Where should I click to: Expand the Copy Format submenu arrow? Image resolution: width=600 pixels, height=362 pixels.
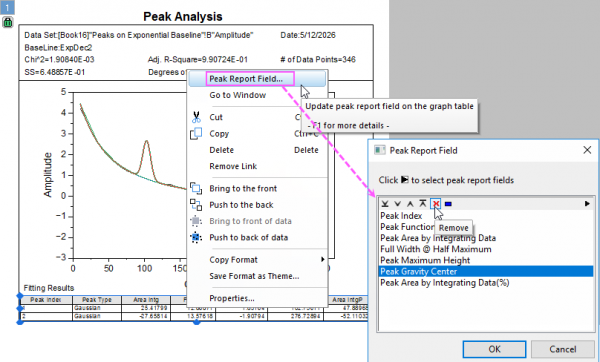pyautogui.click(x=323, y=259)
